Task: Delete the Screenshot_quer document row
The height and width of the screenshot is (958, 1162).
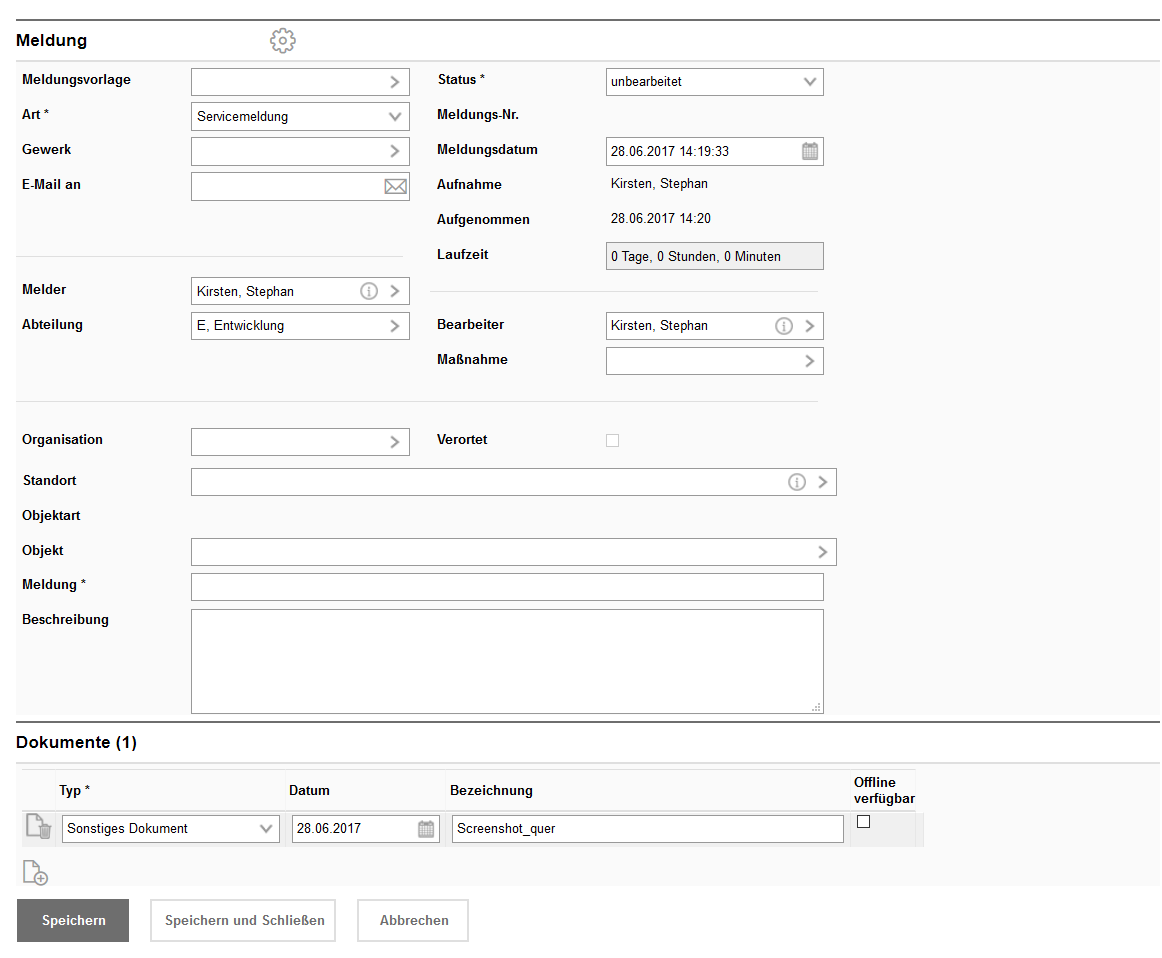Action: coord(37,826)
